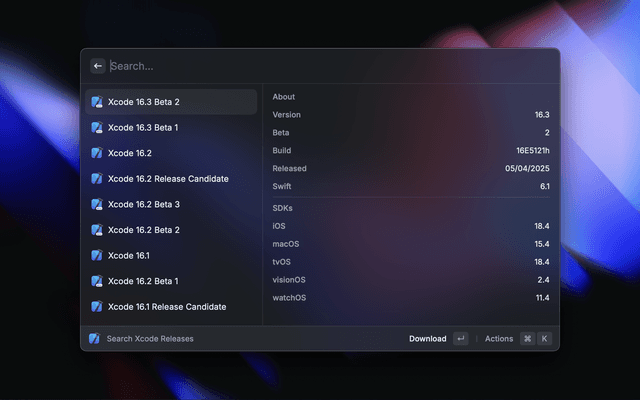The height and width of the screenshot is (400, 640).
Task: Click the Xcode 16.2 Release Candidate icon
Action: point(97,179)
